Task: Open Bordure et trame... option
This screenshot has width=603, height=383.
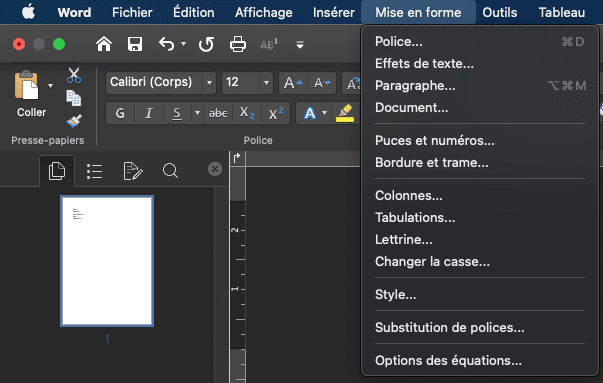Action: point(480,162)
